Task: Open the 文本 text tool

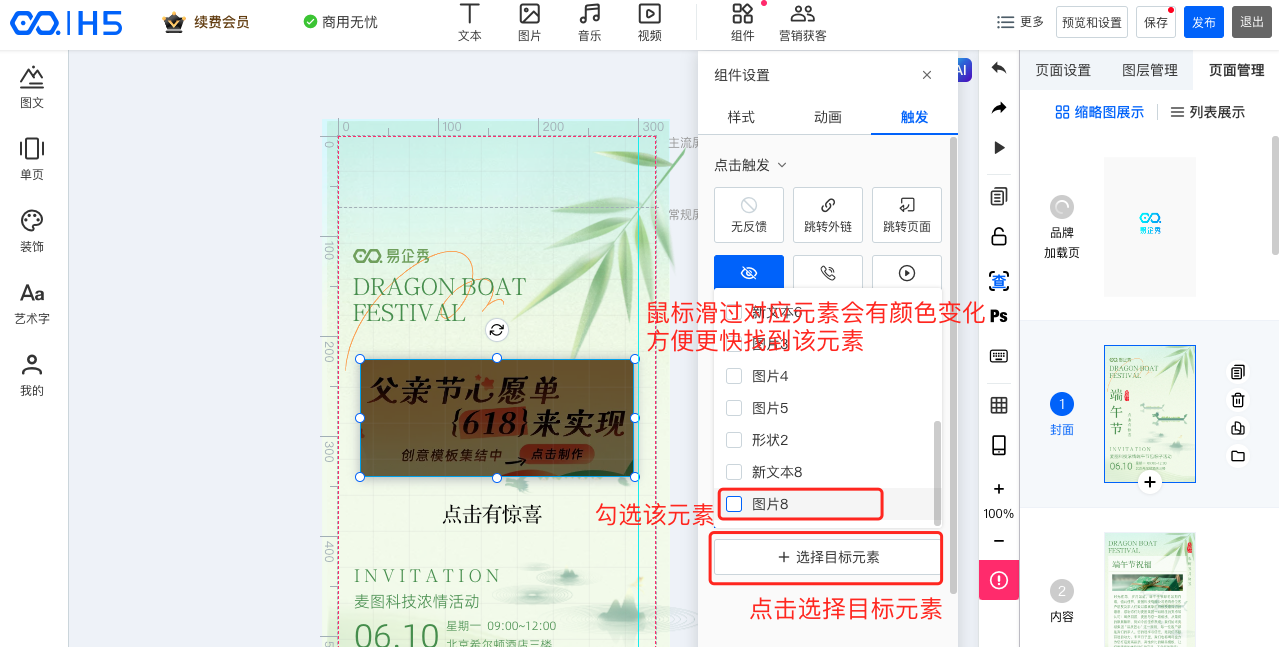Action: [469, 22]
